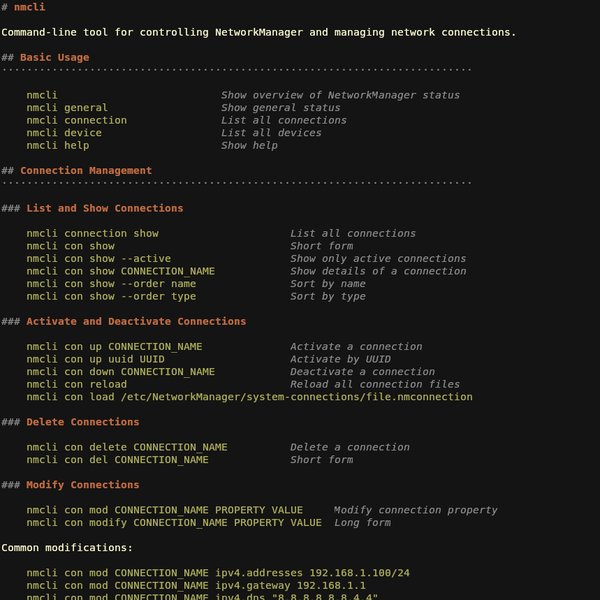Viewport: 600px width, 600px height.
Task: Click the '### Delete Connections' subheading
Action: pyautogui.click(x=70, y=422)
